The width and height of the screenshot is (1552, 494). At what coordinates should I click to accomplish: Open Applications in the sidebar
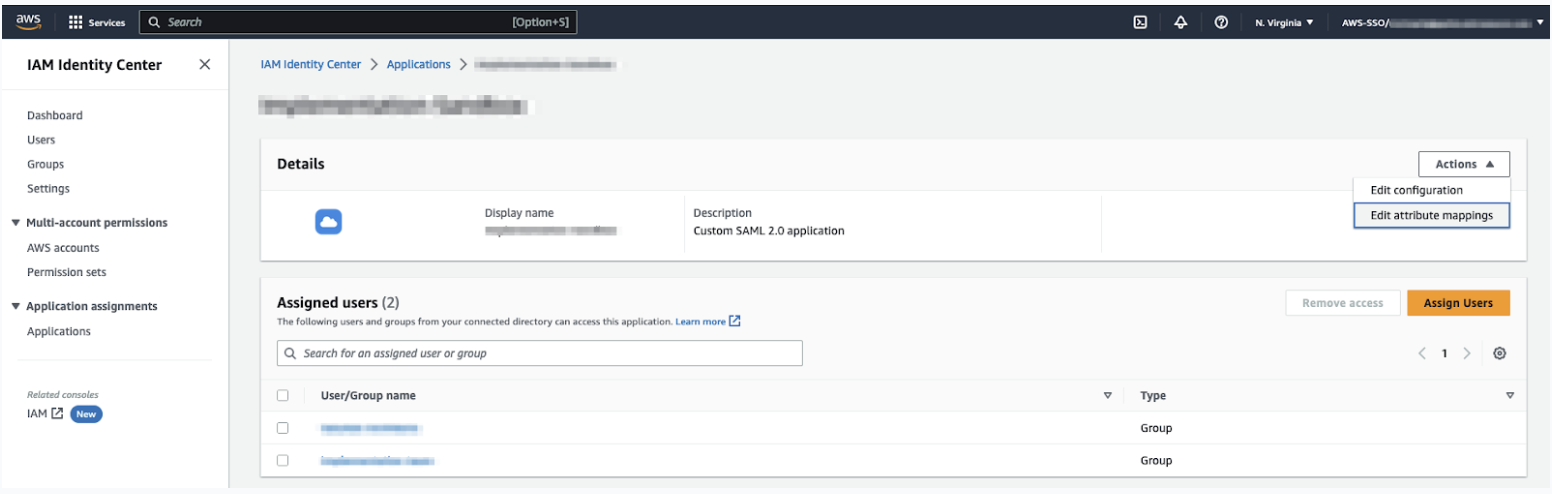[59, 331]
